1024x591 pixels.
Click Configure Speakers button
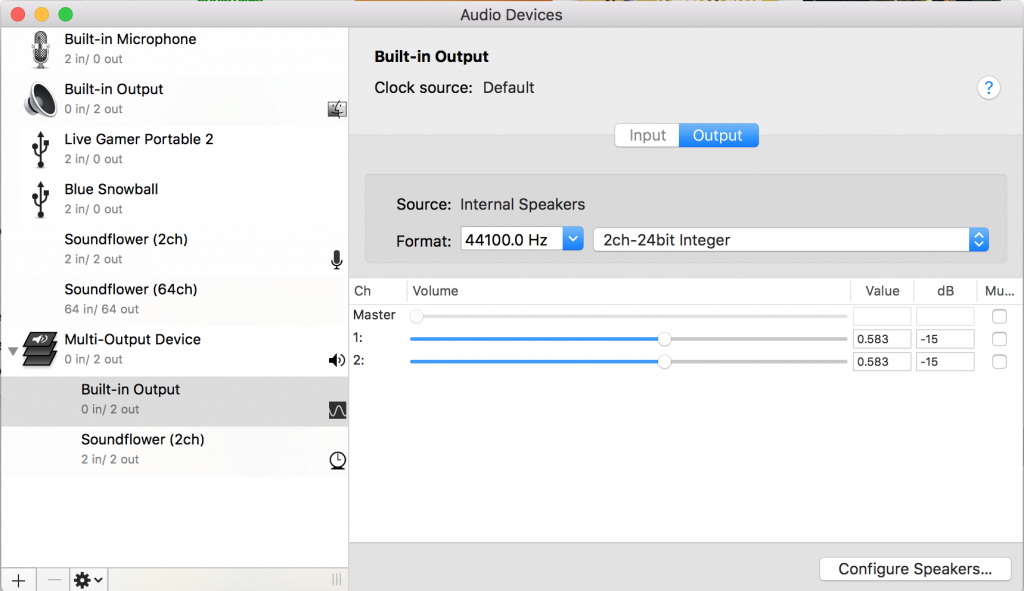click(915, 569)
